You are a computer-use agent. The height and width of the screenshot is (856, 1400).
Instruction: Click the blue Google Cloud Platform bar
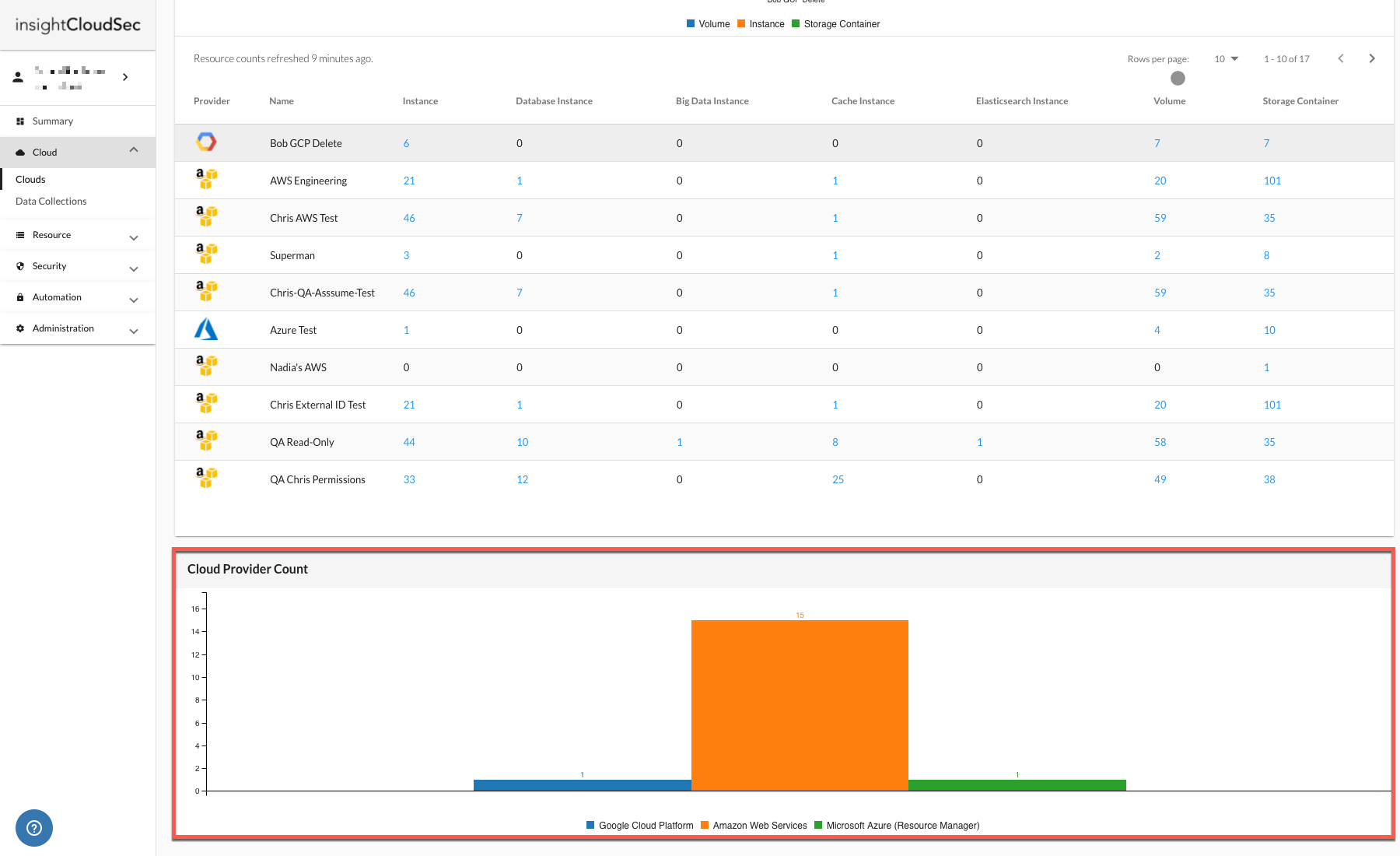click(583, 785)
